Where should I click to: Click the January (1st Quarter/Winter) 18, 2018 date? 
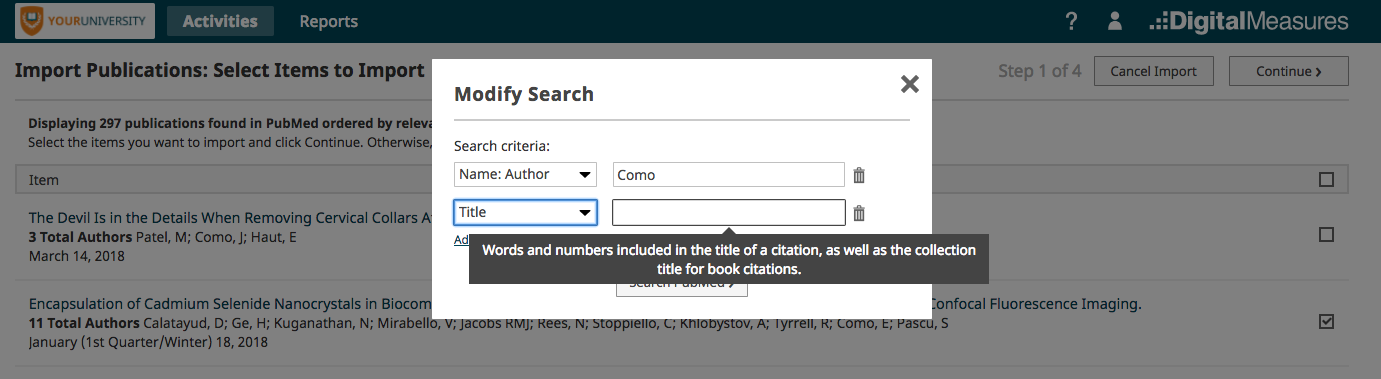148,341
